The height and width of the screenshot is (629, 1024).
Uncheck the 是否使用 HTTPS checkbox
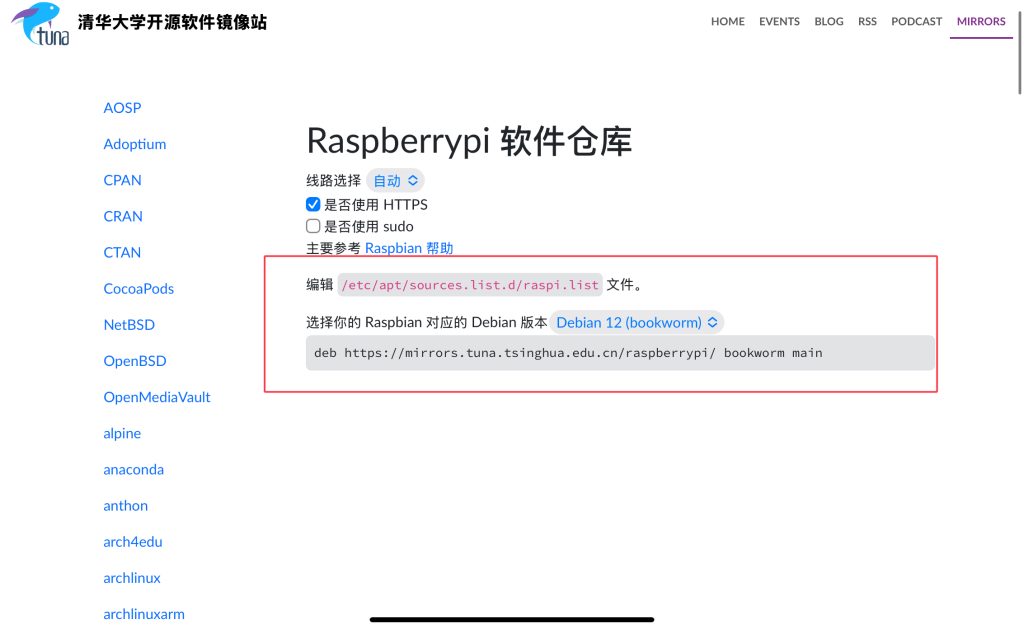coord(313,204)
